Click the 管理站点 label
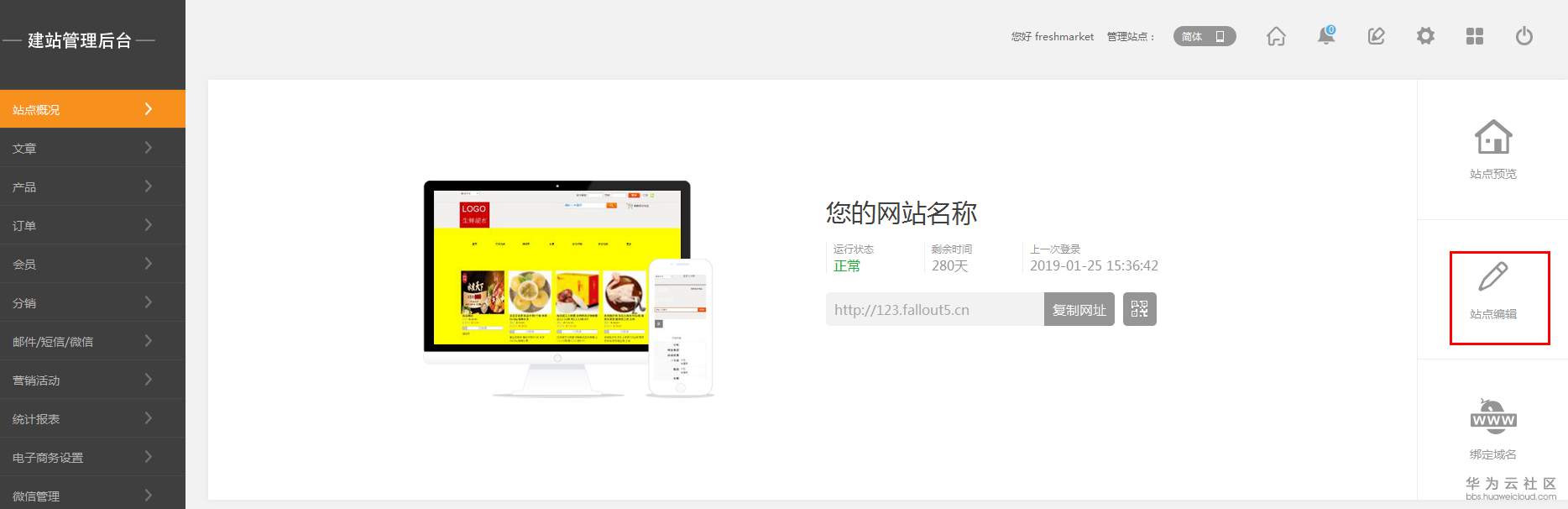The height and width of the screenshot is (509, 1568). coord(1131,36)
